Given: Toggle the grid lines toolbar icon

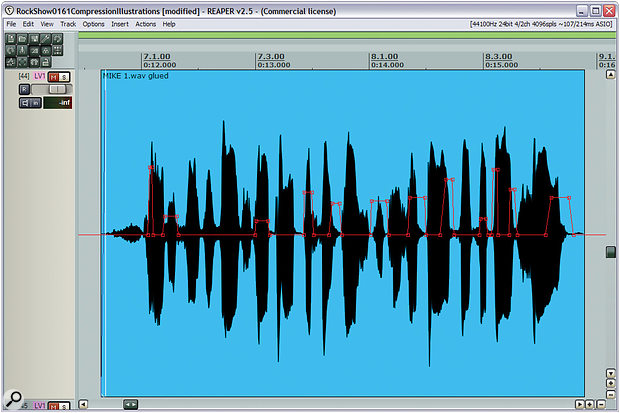Looking at the screenshot, I should (23, 62).
